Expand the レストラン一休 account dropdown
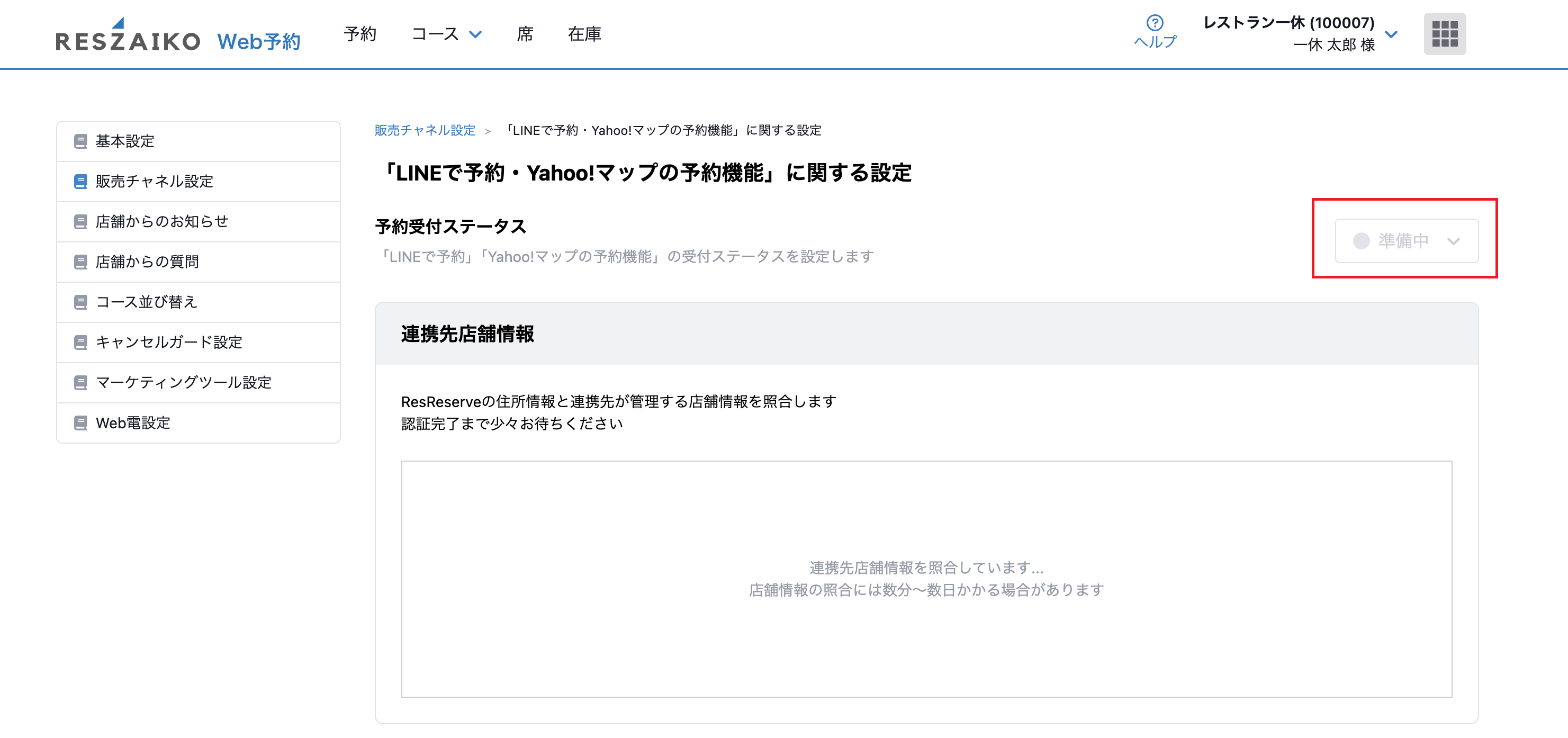 (1391, 34)
